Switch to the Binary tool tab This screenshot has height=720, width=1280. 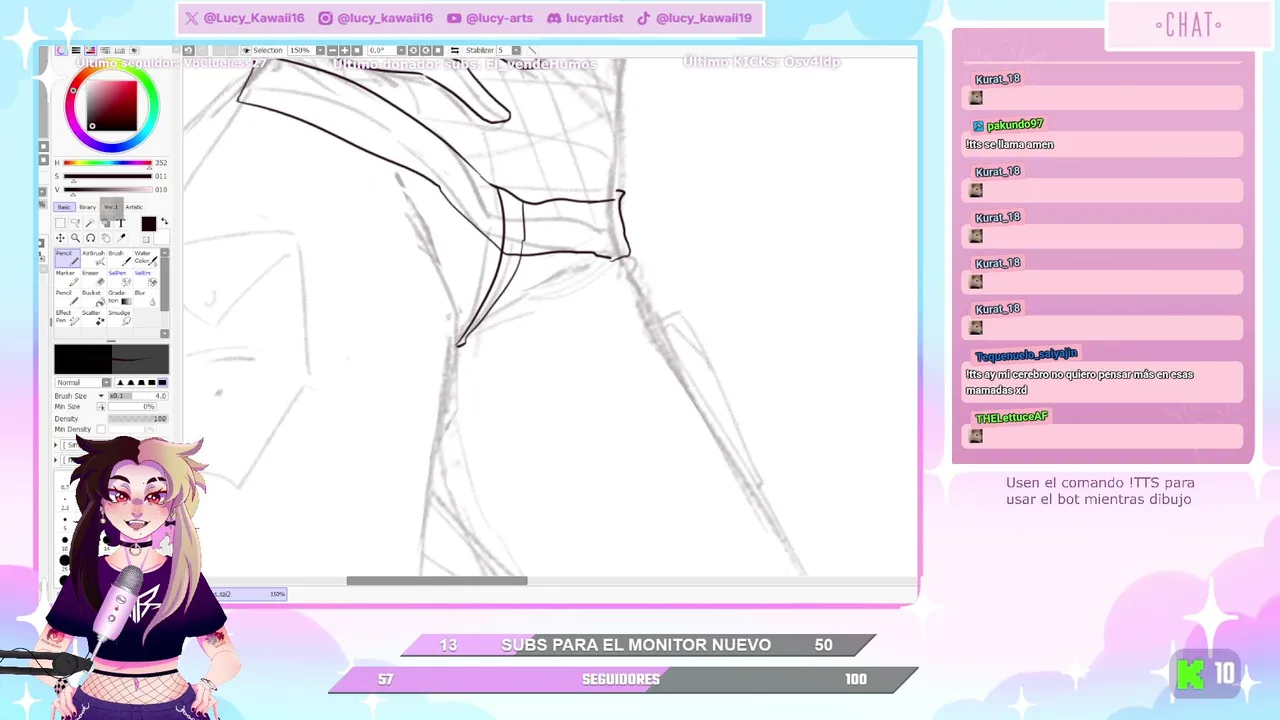tap(88, 207)
